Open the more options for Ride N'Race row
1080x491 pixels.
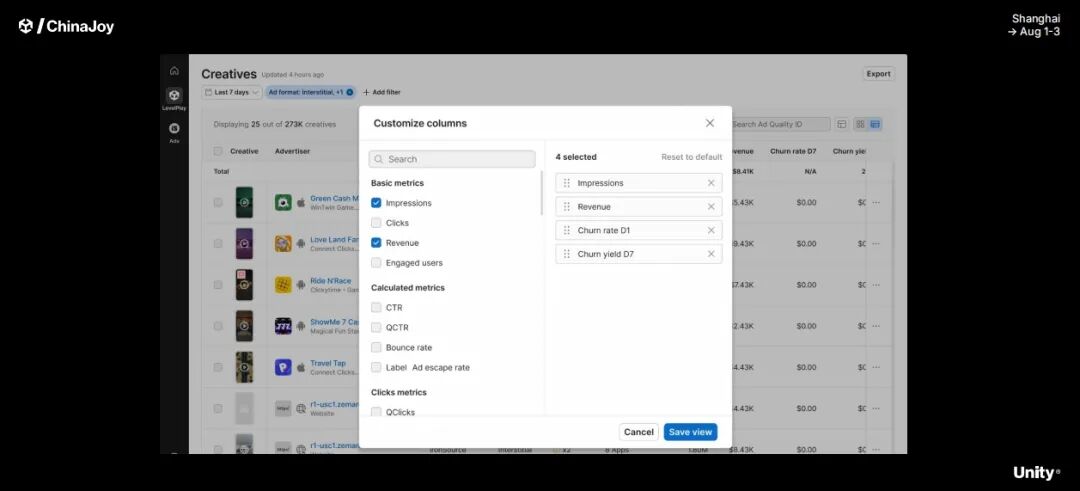pyautogui.click(x=876, y=285)
